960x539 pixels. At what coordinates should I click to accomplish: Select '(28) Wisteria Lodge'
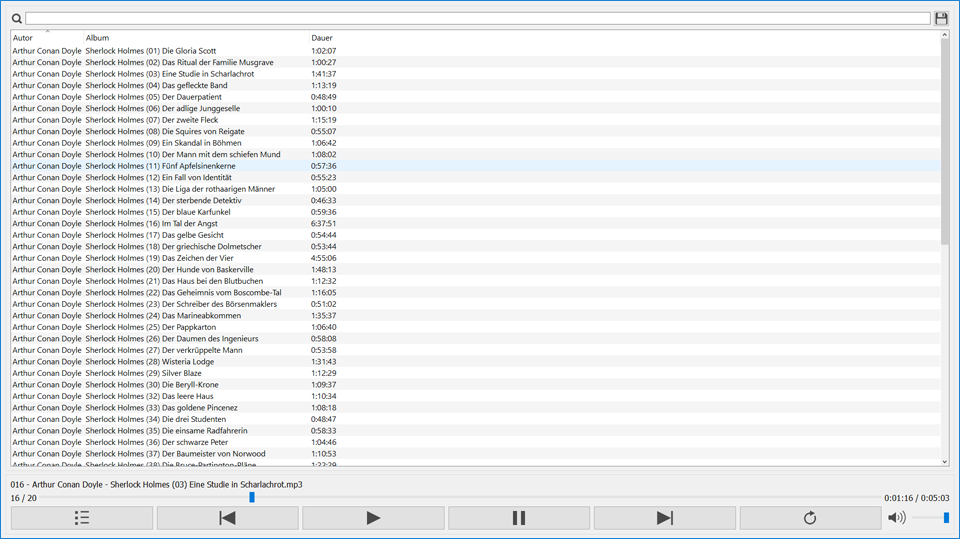pos(476,361)
